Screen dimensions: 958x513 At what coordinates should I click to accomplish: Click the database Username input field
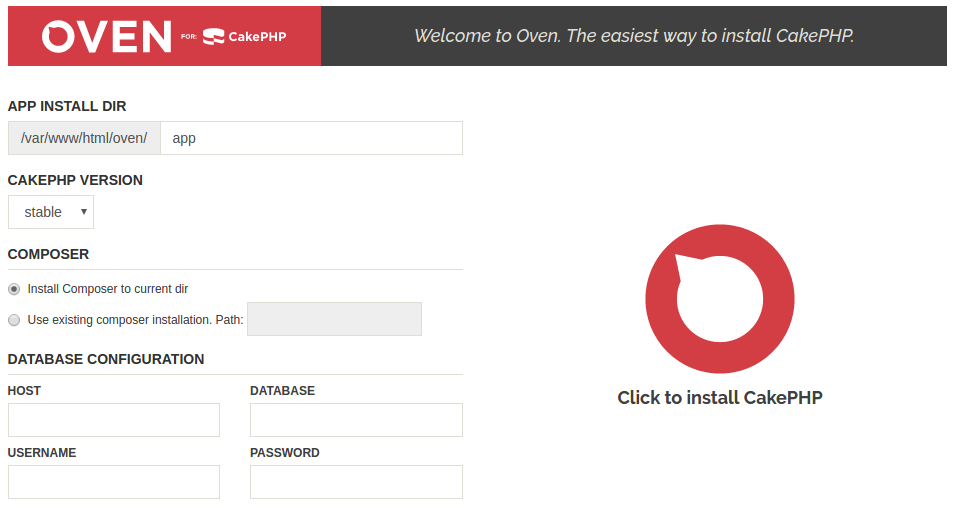(x=114, y=482)
